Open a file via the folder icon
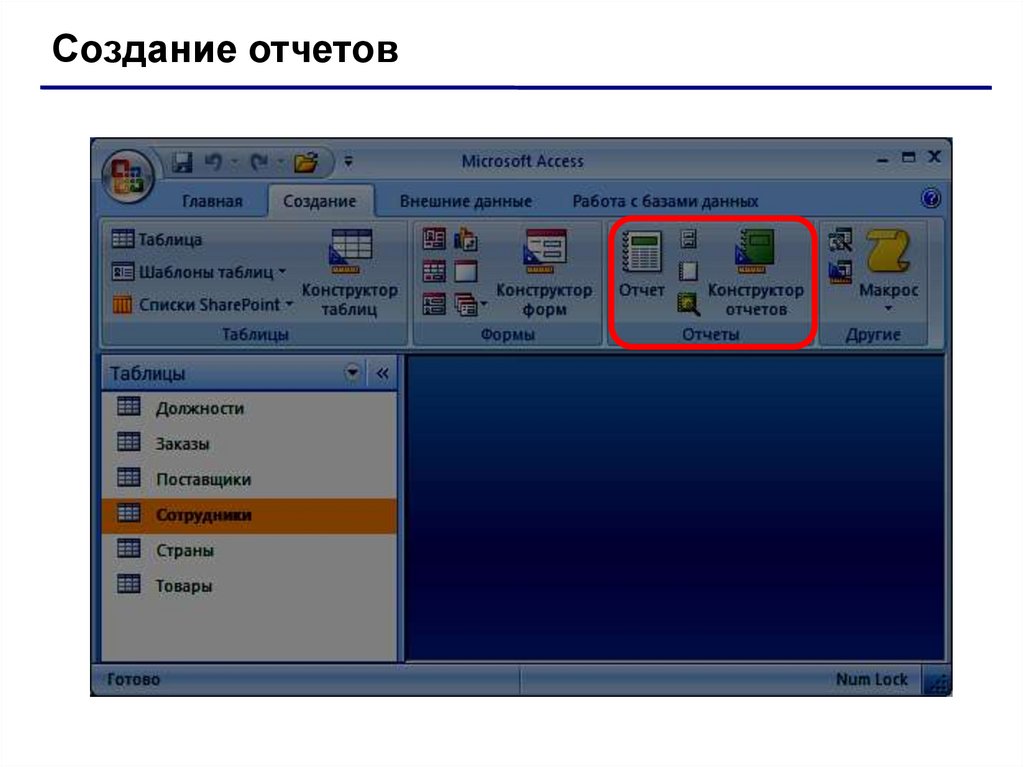1024x767 pixels. (x=306, y=161)
